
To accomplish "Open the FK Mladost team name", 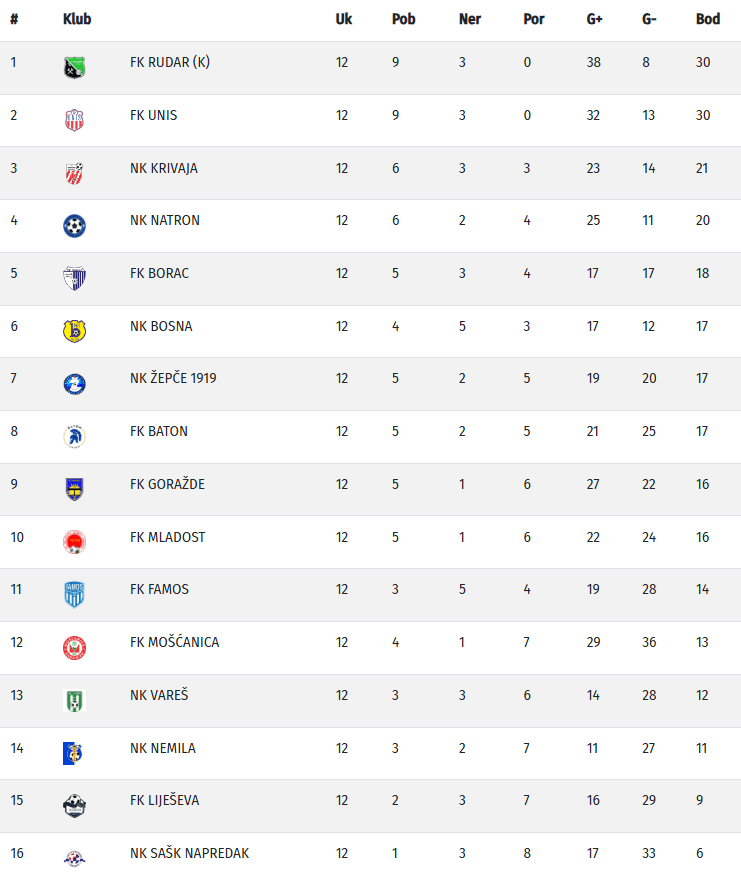I will click(167, 537).
